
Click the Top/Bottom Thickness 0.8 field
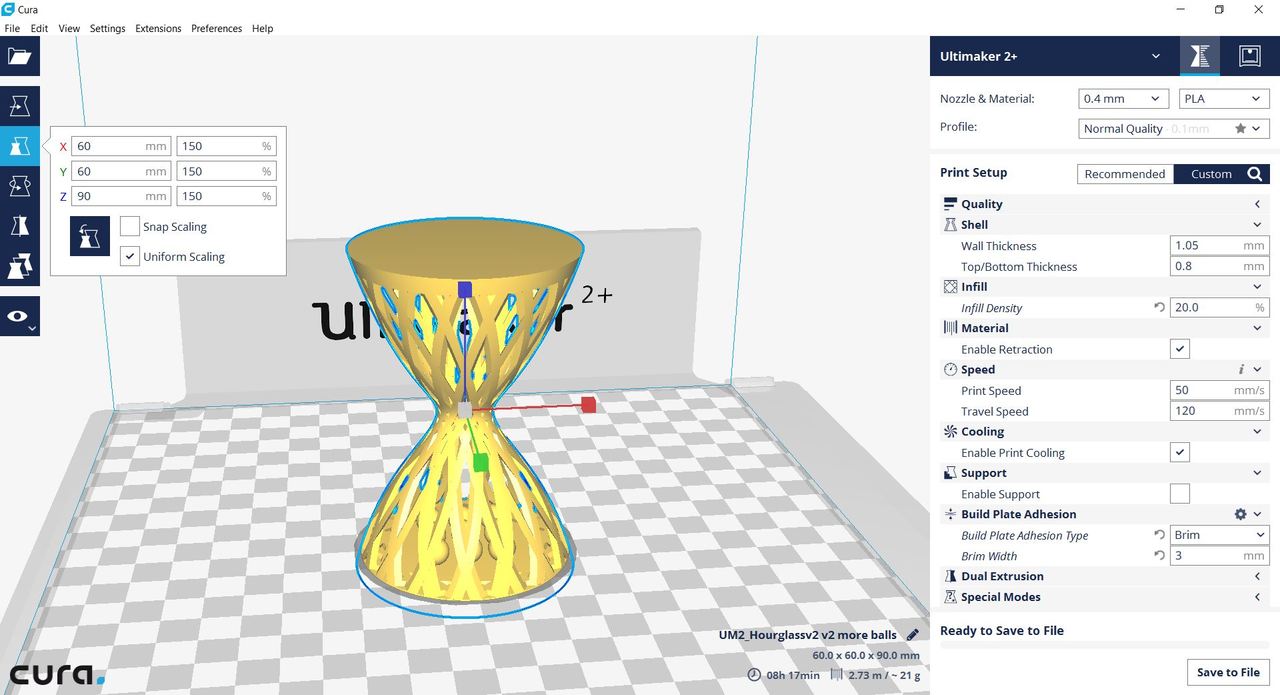[x=1219, y=266]
